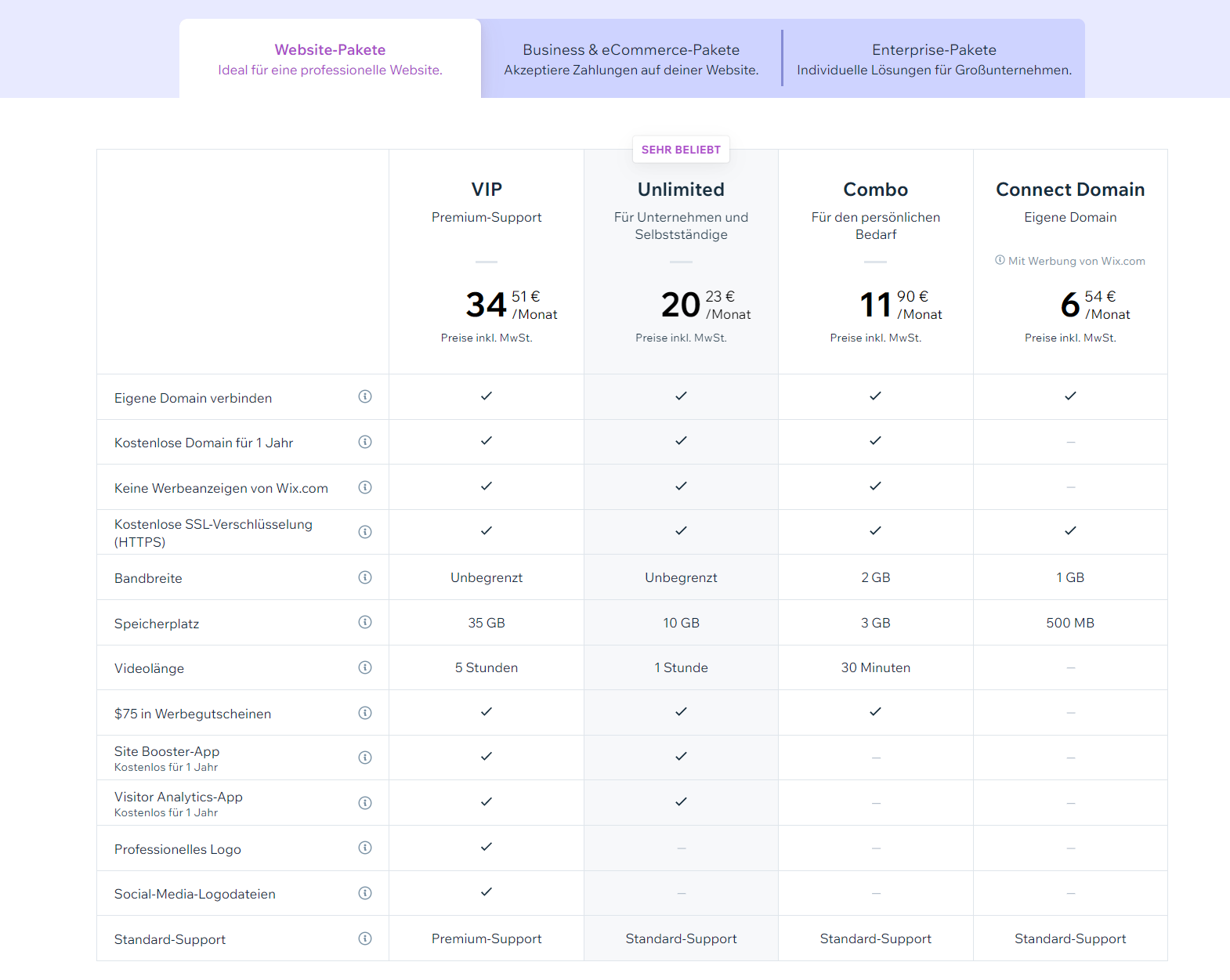Click info icon beside Mit Werbung von Wix.com
The width and height of the screenshot is (1230, 980).
click(x=1000, y=260)
